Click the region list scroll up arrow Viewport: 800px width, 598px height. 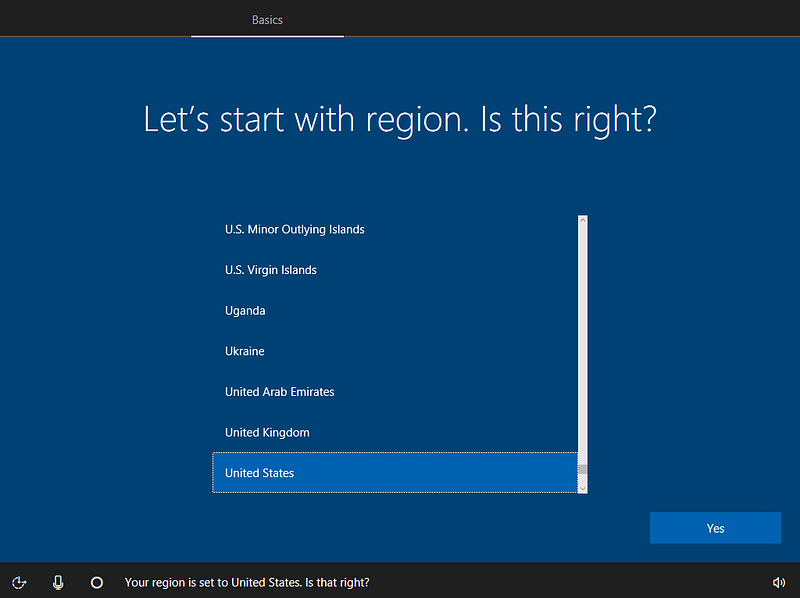[x=583, y=220]
